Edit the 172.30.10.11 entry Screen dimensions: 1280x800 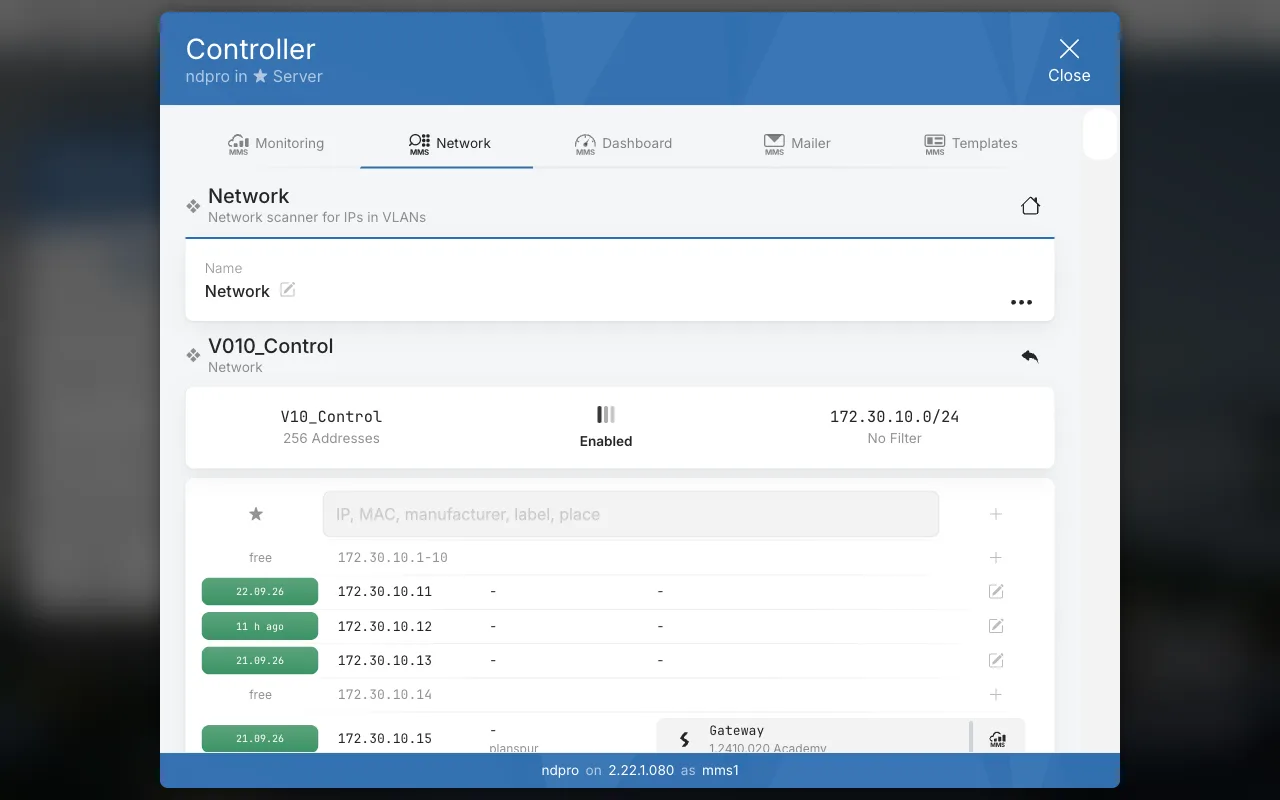(996, 592)
